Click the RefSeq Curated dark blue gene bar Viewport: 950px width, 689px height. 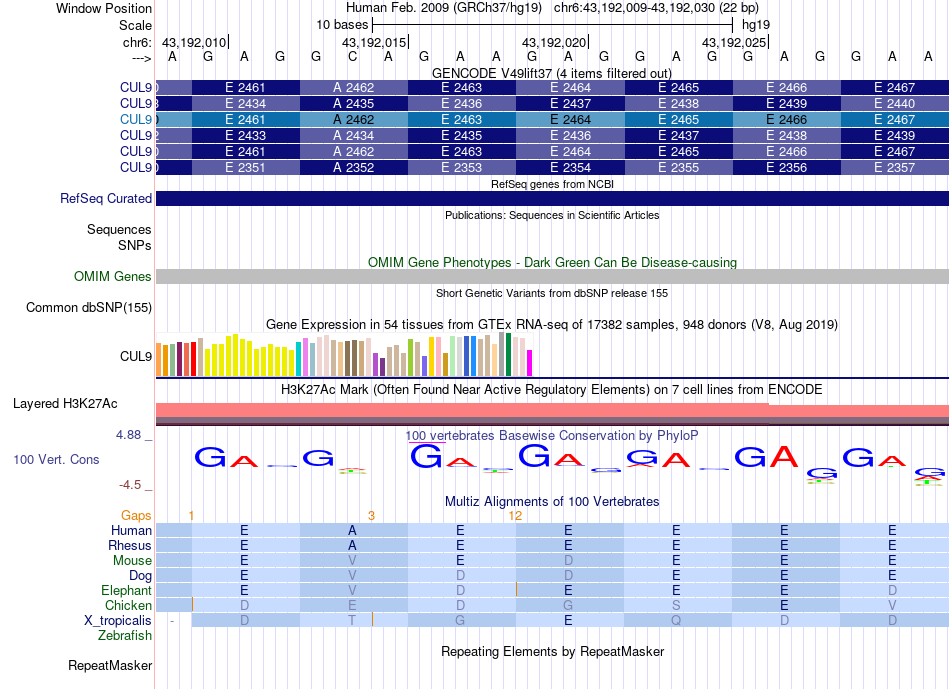pos(552,199)
